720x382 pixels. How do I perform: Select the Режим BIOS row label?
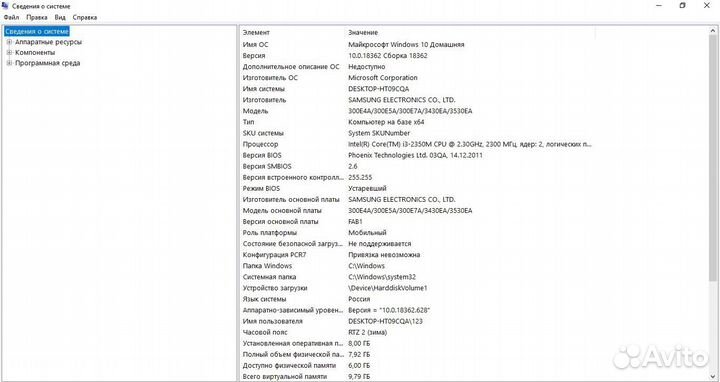(x=261, y=188)
